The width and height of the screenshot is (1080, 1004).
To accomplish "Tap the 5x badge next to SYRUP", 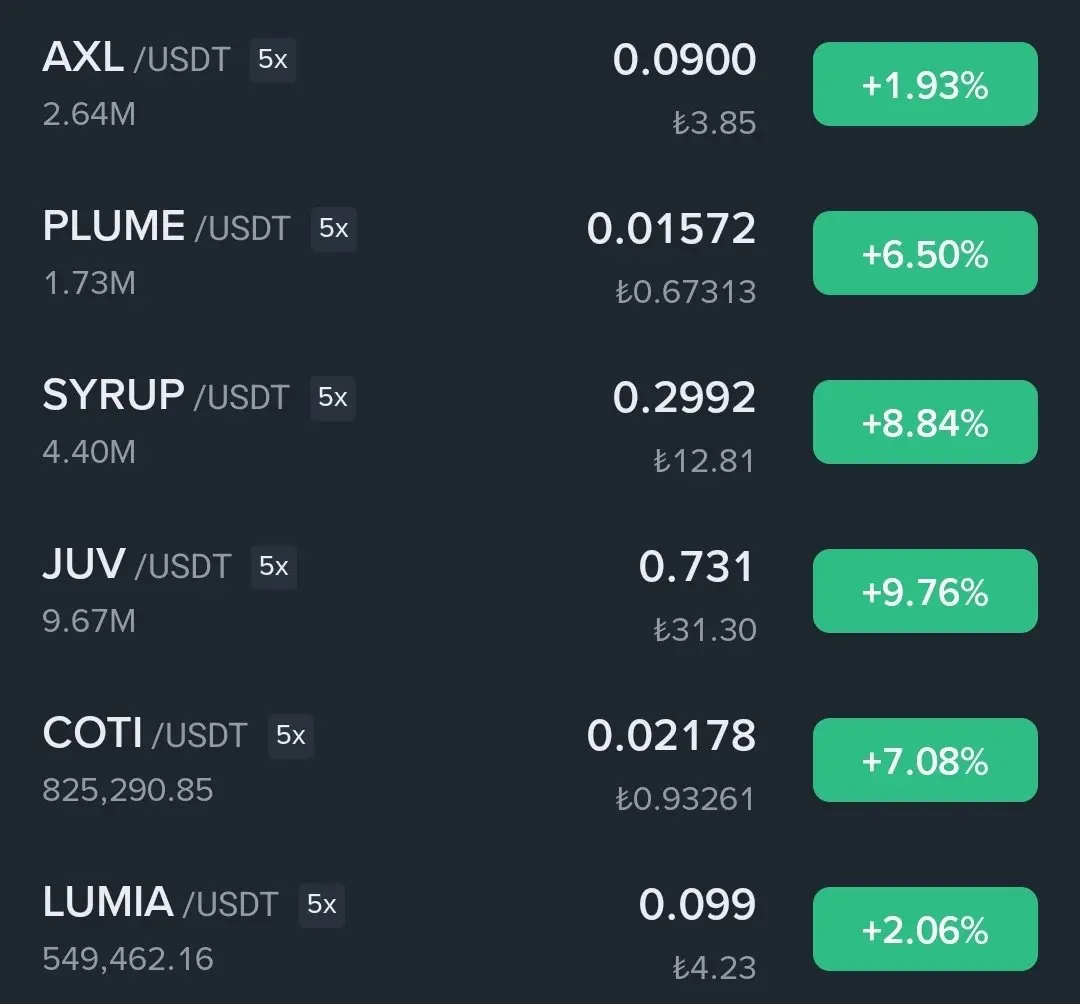I will (x=333, y=398).
